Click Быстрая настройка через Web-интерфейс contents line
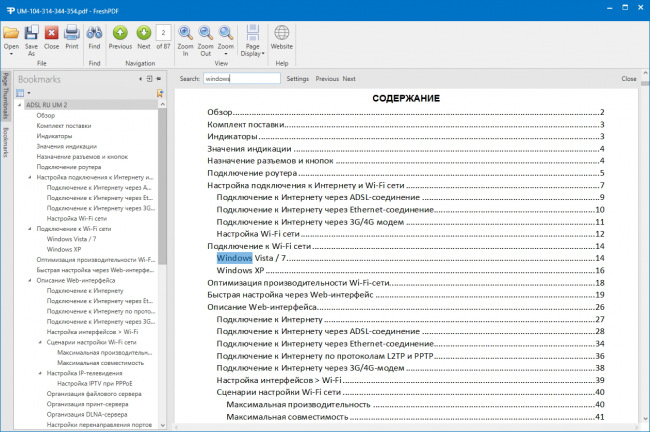650x432 pixels. click(290, 295)
